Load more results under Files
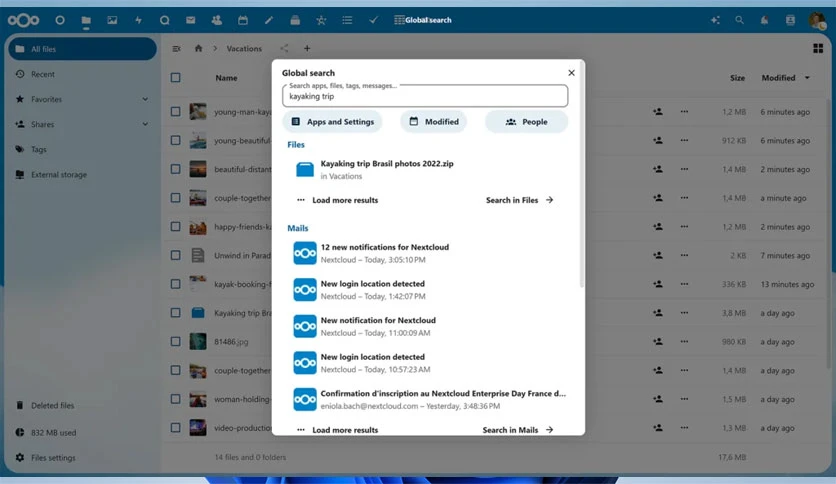Image resolution: width=836 pixels, height=484 pixels. pos(337,200)
